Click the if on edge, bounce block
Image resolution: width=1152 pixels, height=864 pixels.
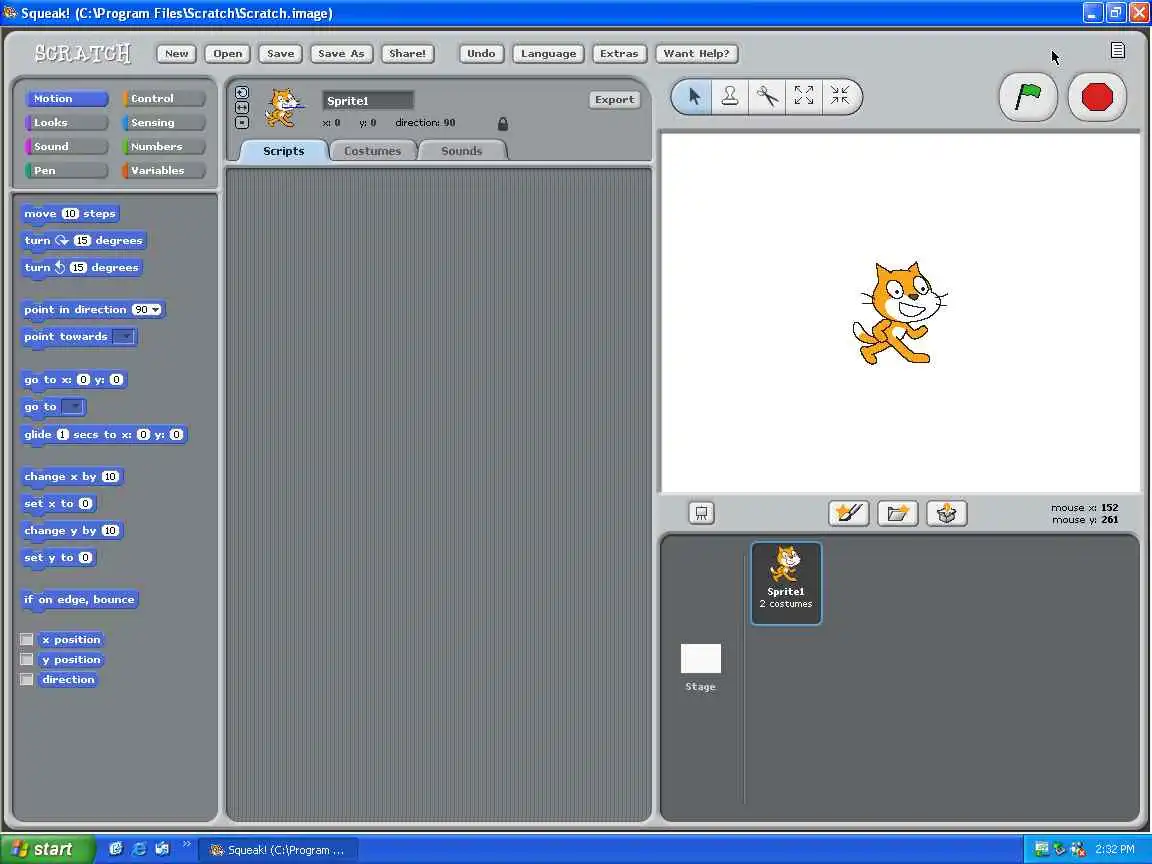coord(79,600)
